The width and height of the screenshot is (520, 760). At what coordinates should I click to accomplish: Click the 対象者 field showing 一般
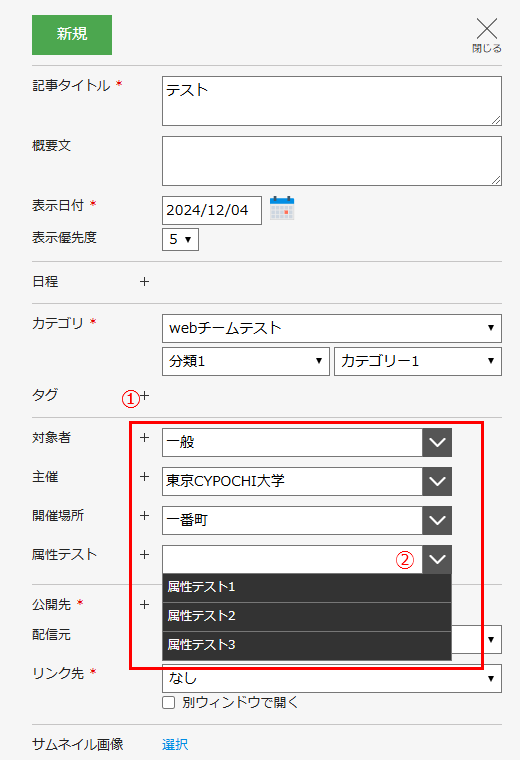point(292,443)
